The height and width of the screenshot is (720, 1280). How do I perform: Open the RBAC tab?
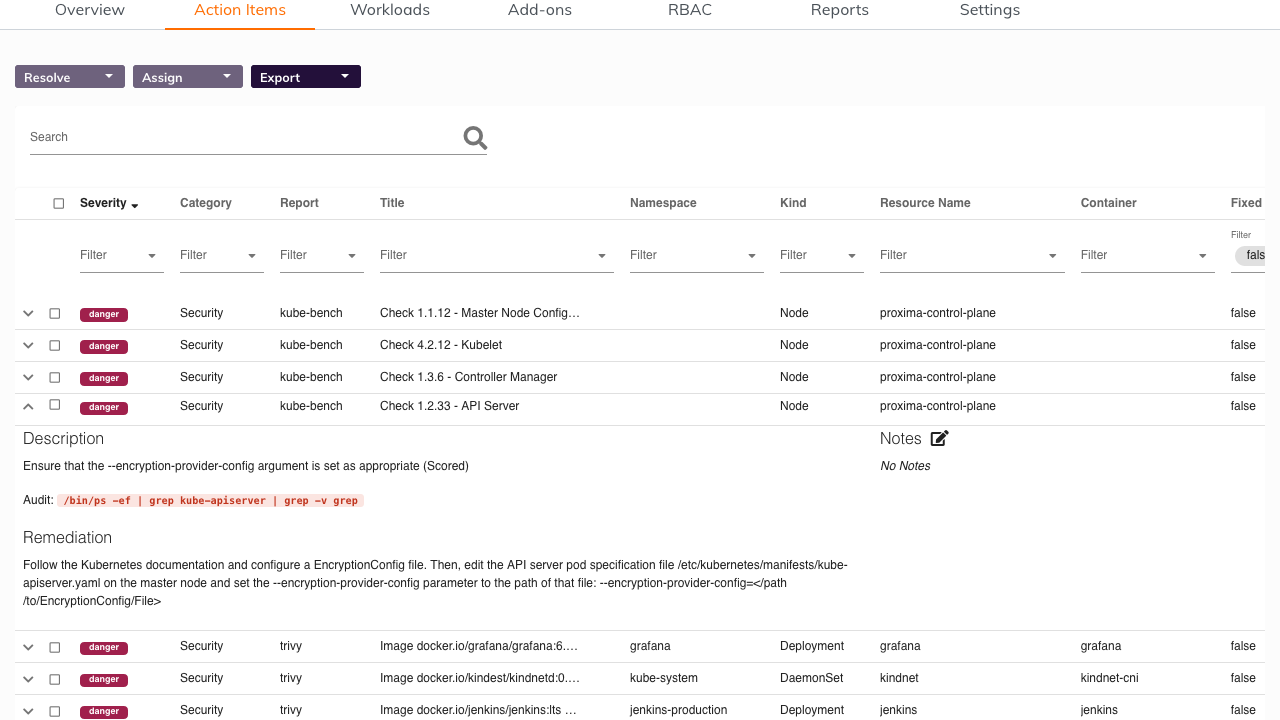(689, 10)
